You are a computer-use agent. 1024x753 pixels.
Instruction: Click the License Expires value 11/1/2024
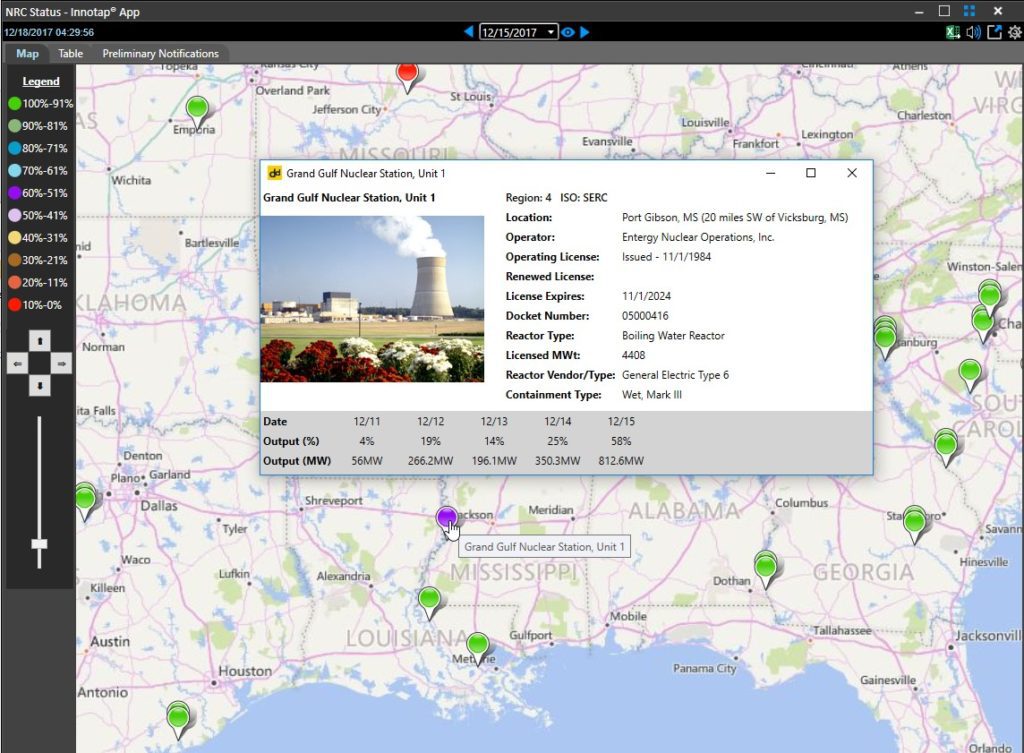646,296
